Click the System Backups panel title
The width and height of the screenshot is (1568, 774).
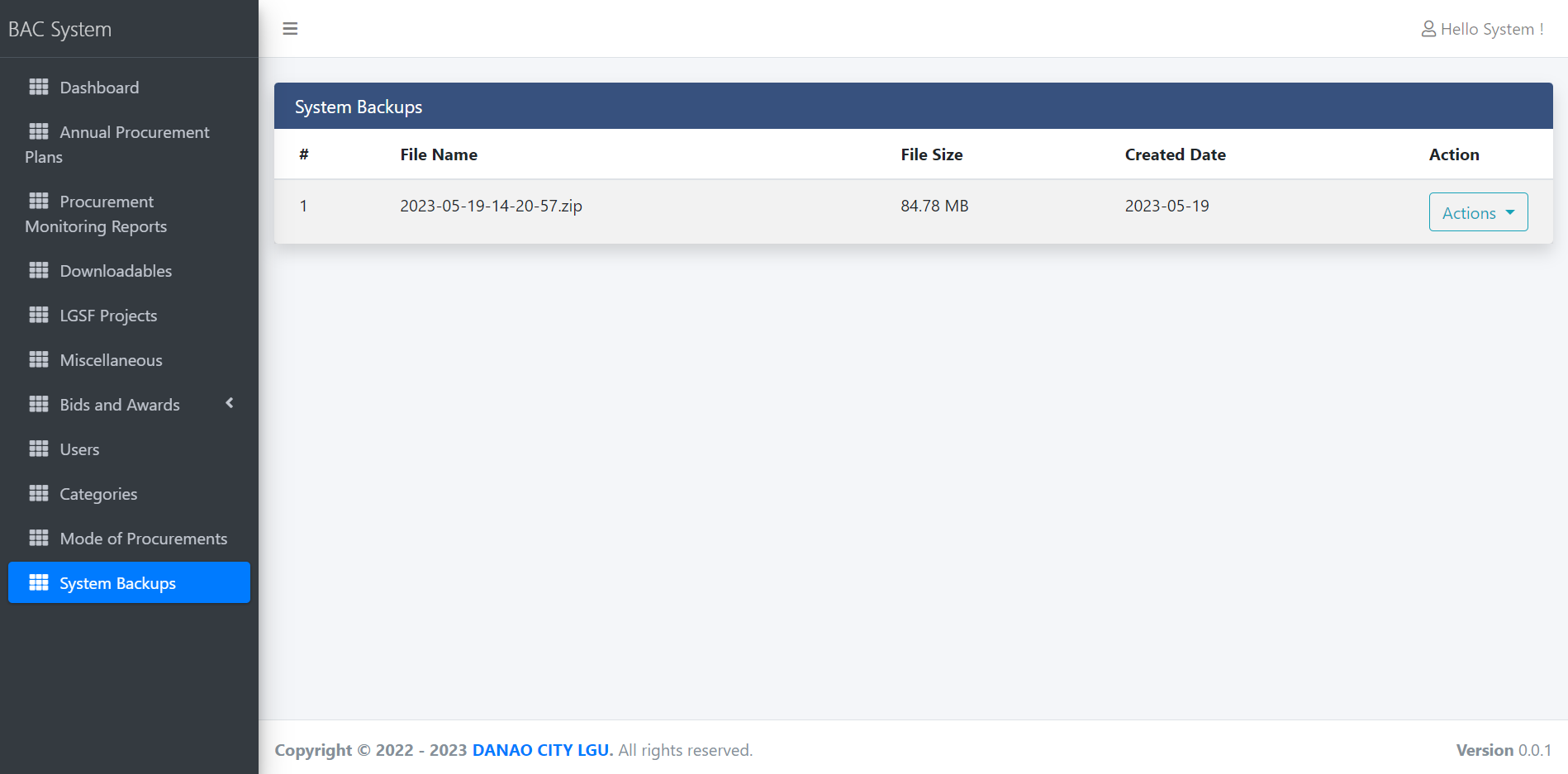pos(359,107)
